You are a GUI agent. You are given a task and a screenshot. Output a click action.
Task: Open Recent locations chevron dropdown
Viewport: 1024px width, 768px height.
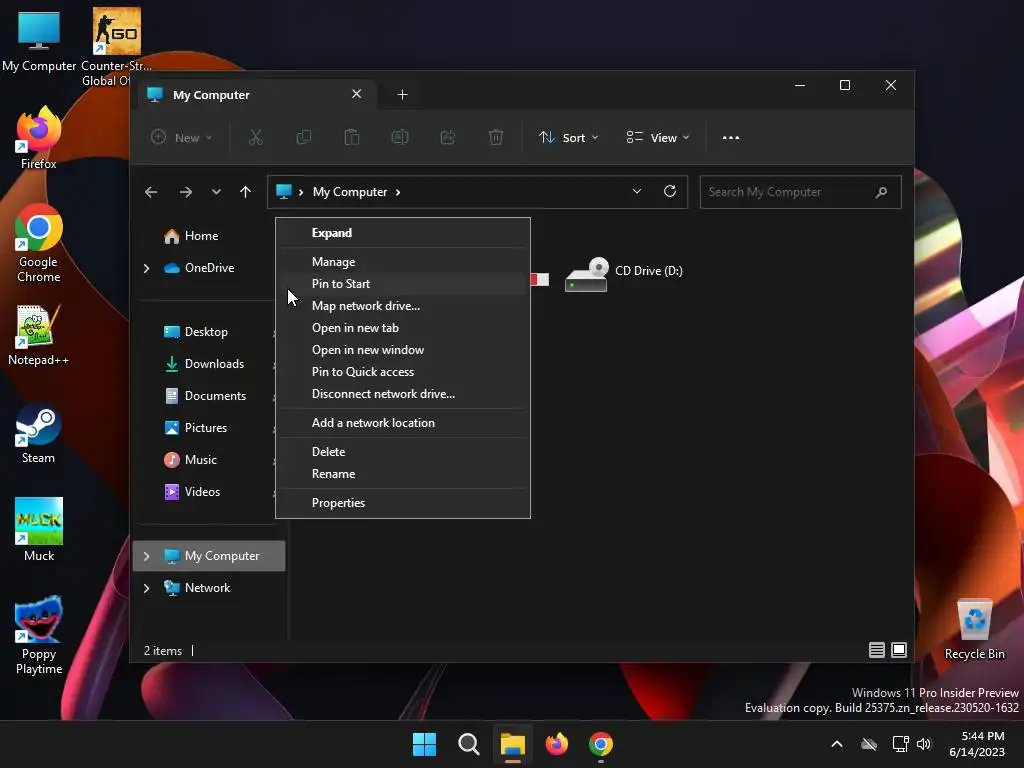[216, 192]
